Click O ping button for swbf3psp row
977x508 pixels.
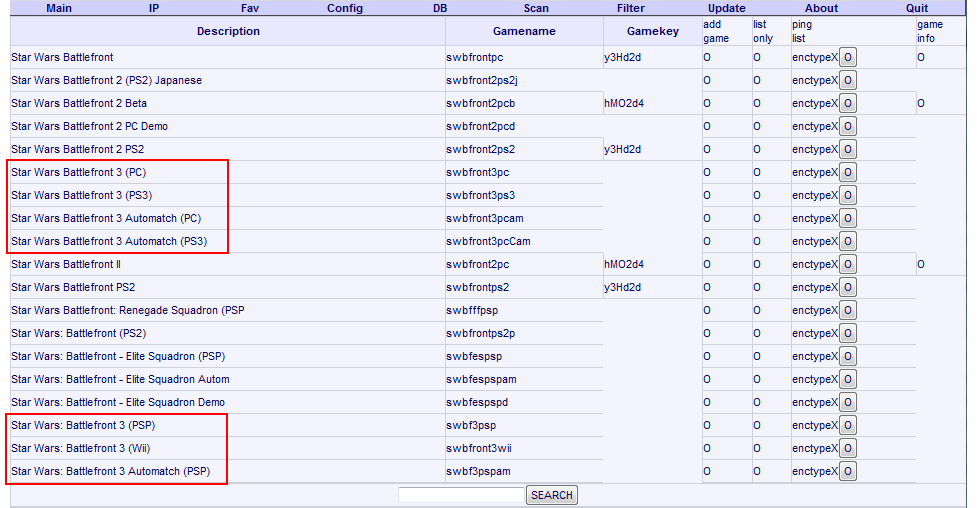coord(847,426)
